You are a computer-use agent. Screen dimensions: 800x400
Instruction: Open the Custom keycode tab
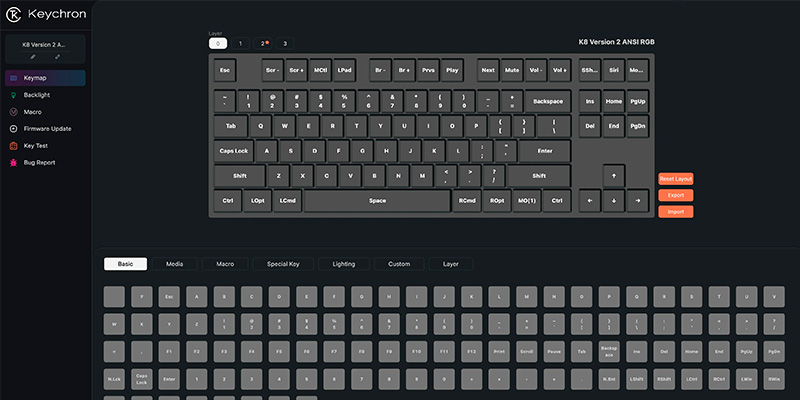point(399,264)
